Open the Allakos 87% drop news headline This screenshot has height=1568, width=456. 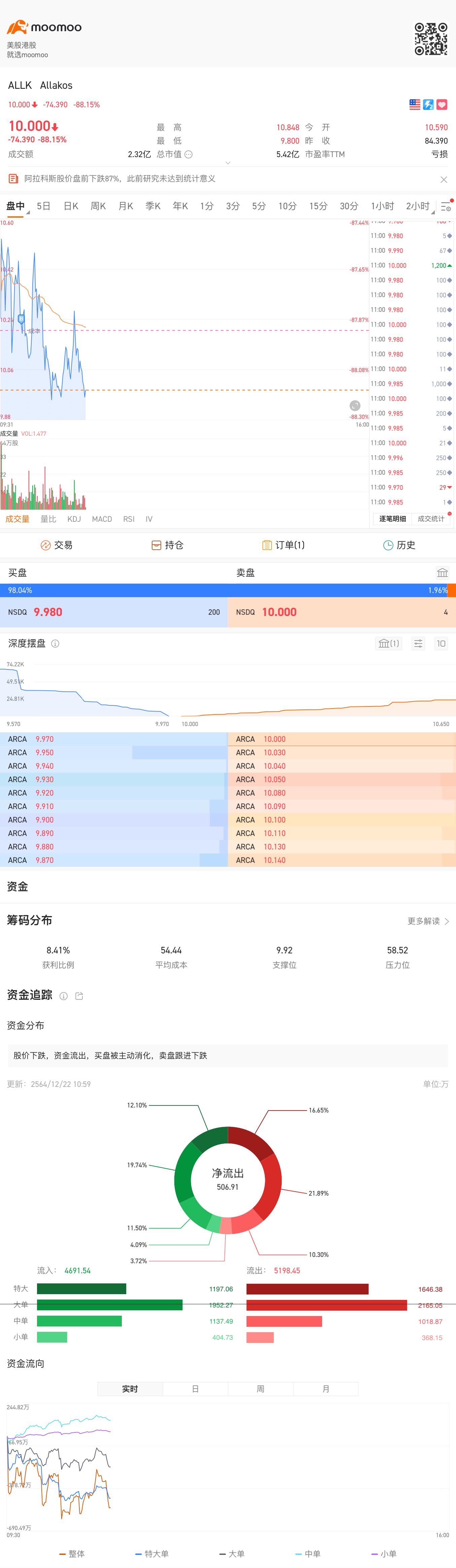(120, 179)
